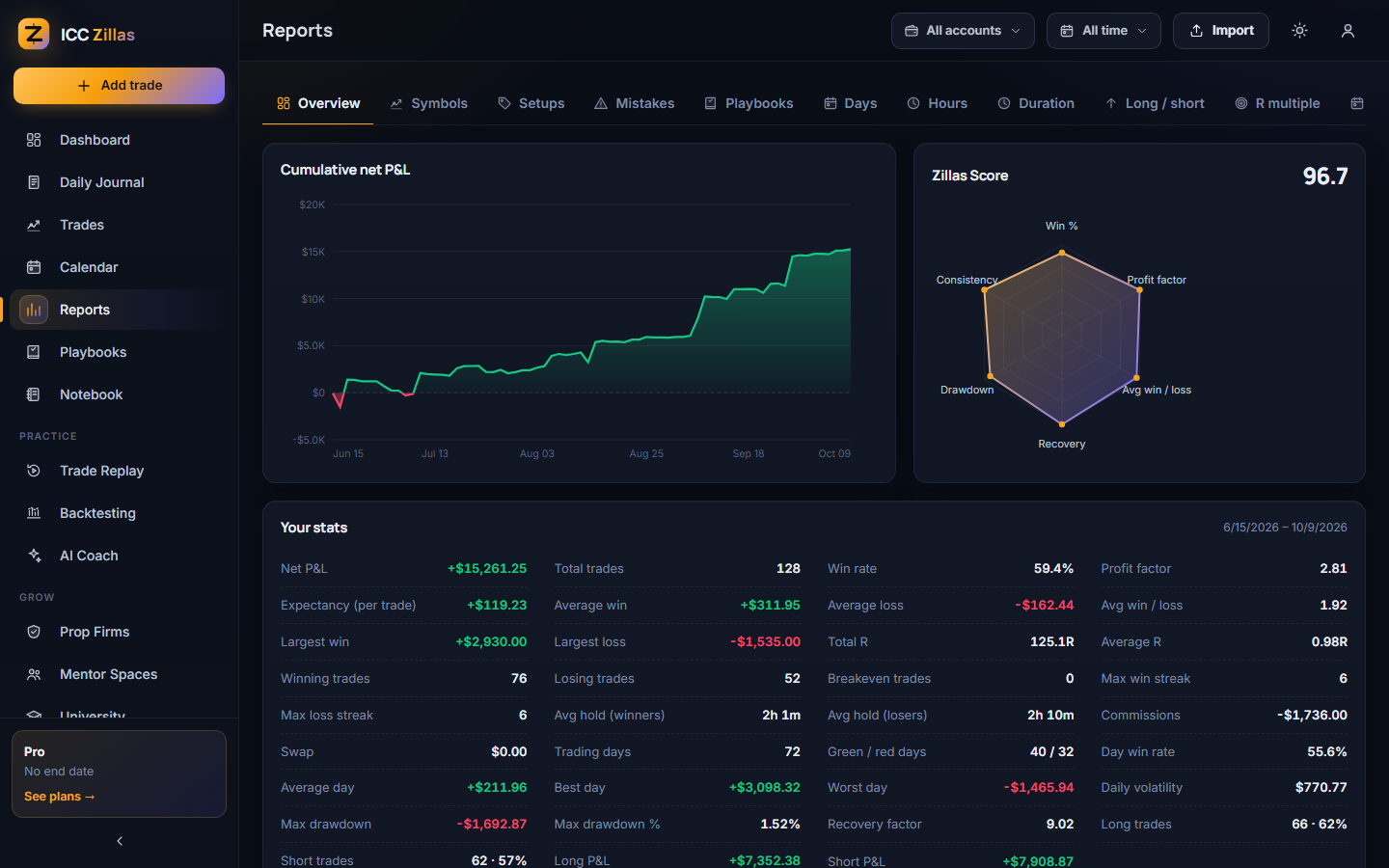Viewport: 1389px width, 868px height.
Task: Click the calendar icon after R multiple
Action: tap(1357, 103)
